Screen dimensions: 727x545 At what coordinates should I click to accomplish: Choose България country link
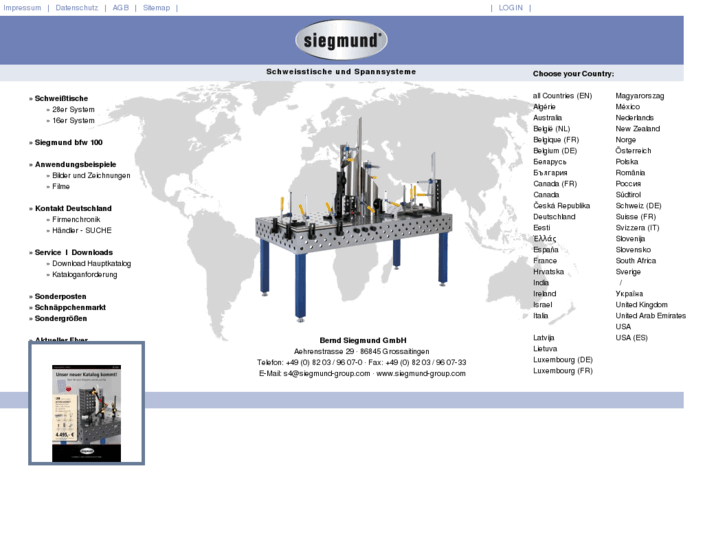tap(550, 173)
